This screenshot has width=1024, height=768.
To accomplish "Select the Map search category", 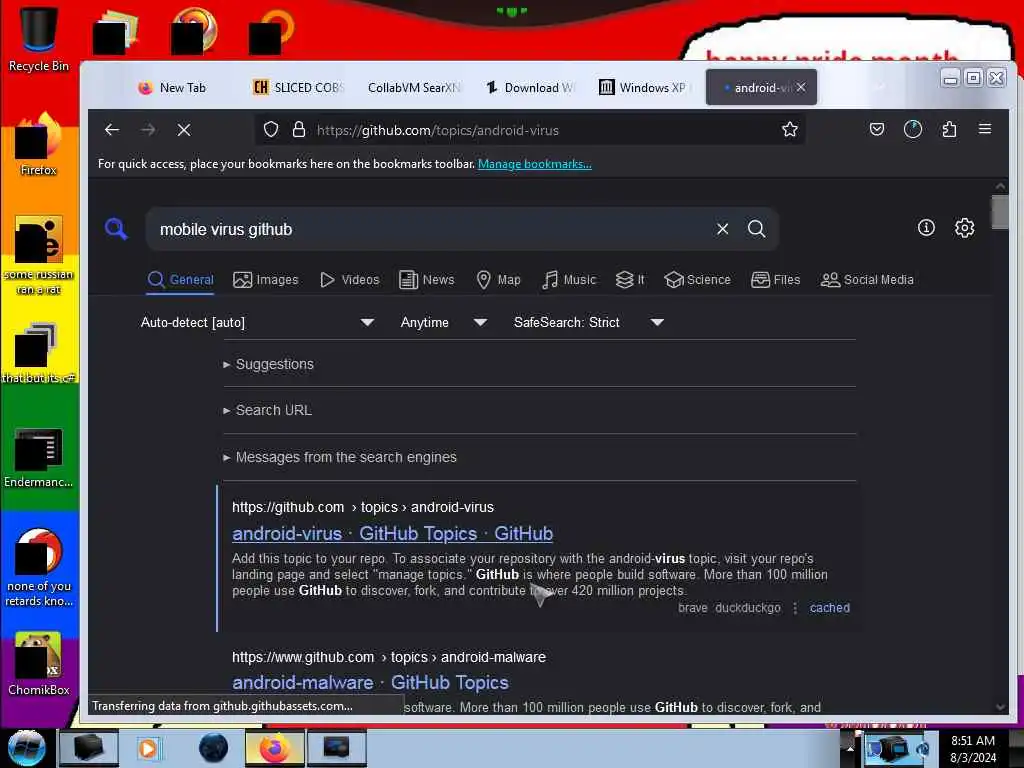I will (x=498, y=280).
